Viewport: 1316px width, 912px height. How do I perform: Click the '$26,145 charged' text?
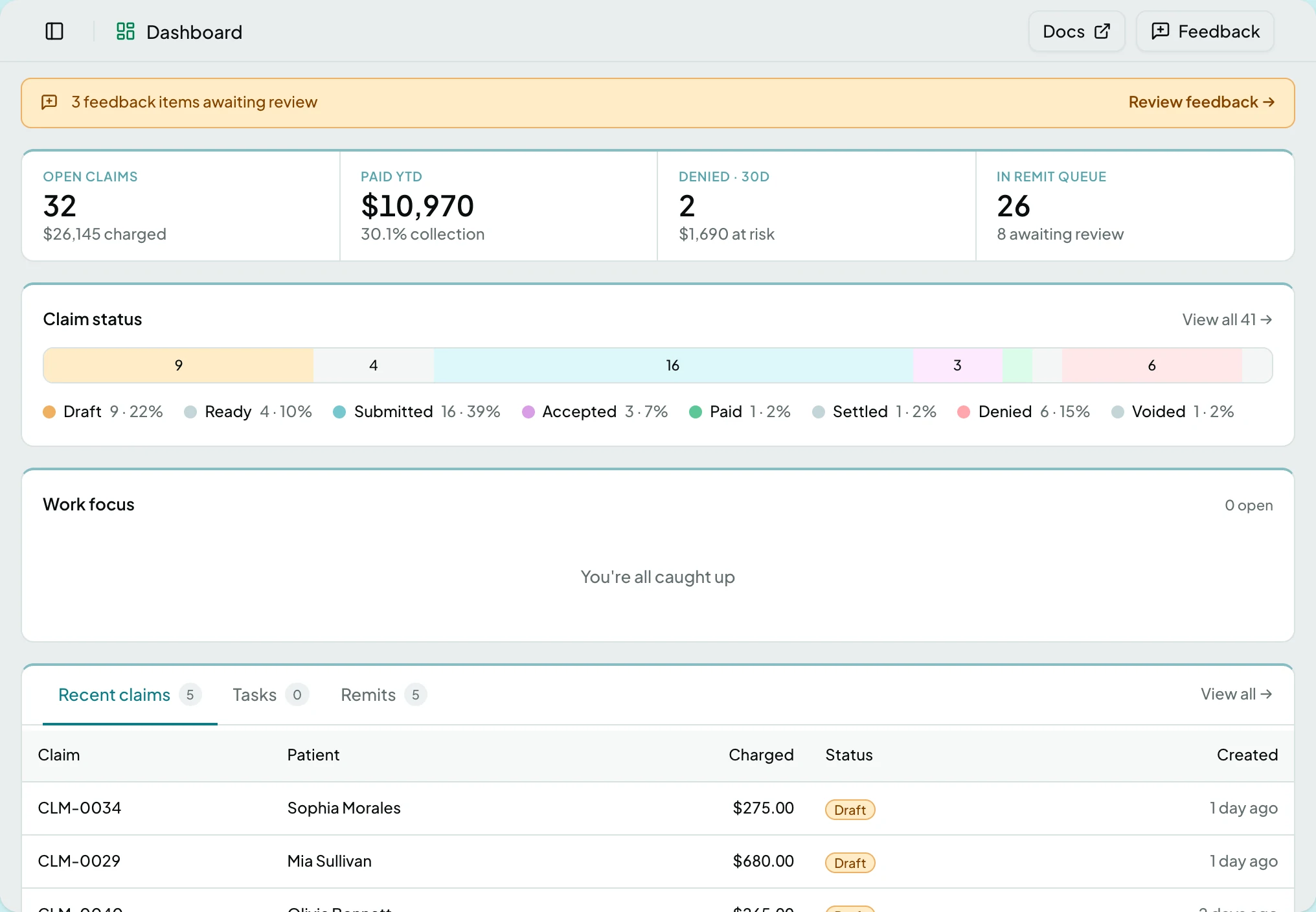click(x=105, y=234)
